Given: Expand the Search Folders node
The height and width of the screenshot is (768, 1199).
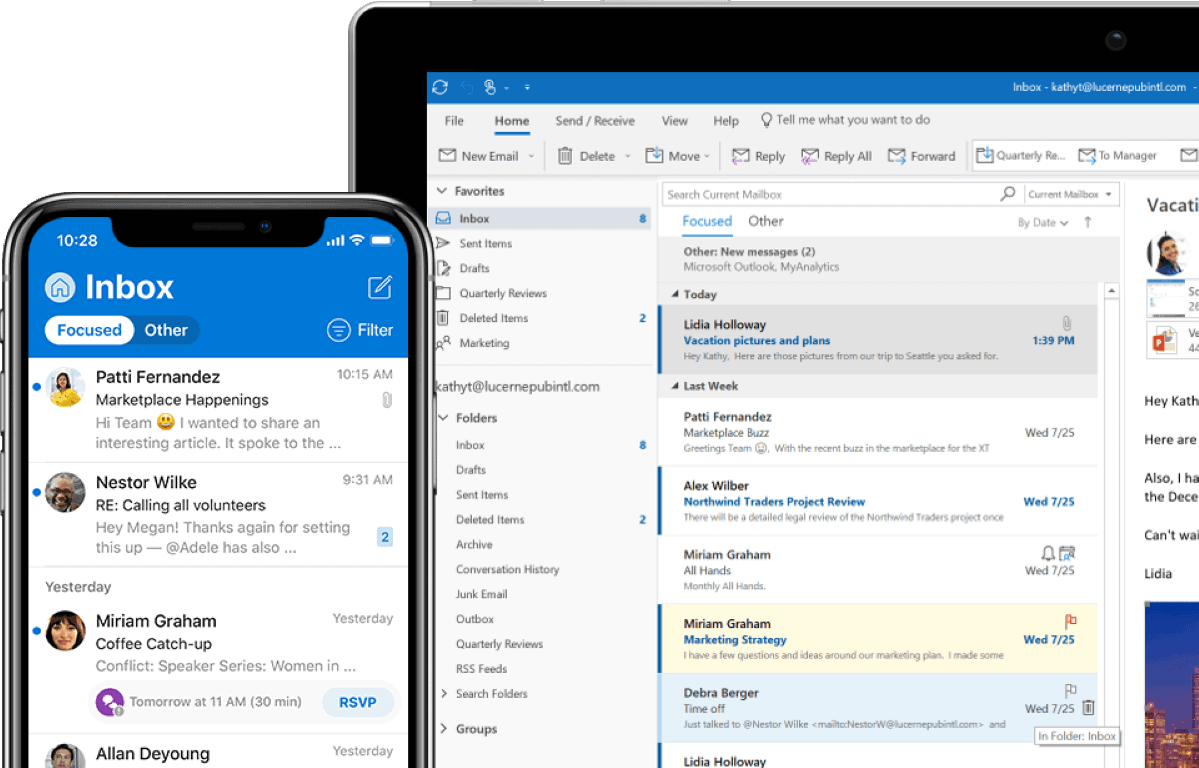Looking at the screenshot, I should tap(444, 693).
